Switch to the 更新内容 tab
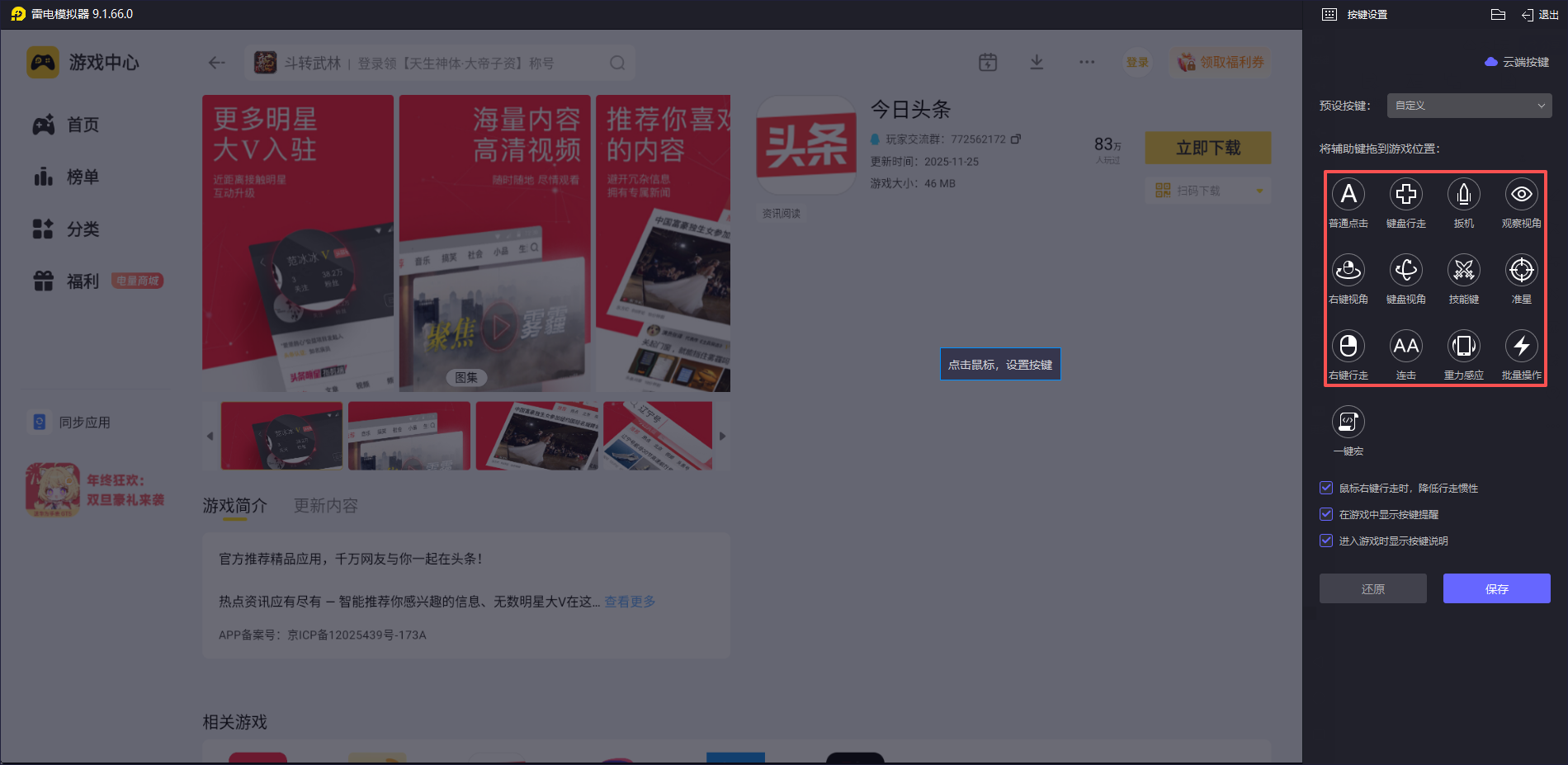This screenshot has height=765, width=1568. 326,506
